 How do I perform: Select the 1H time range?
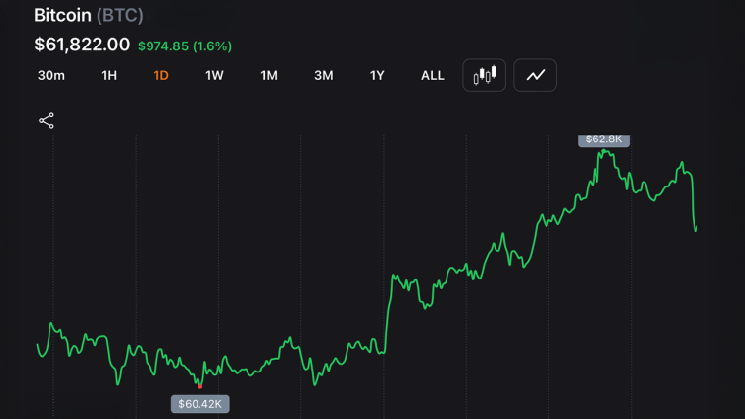pos(109,76)
